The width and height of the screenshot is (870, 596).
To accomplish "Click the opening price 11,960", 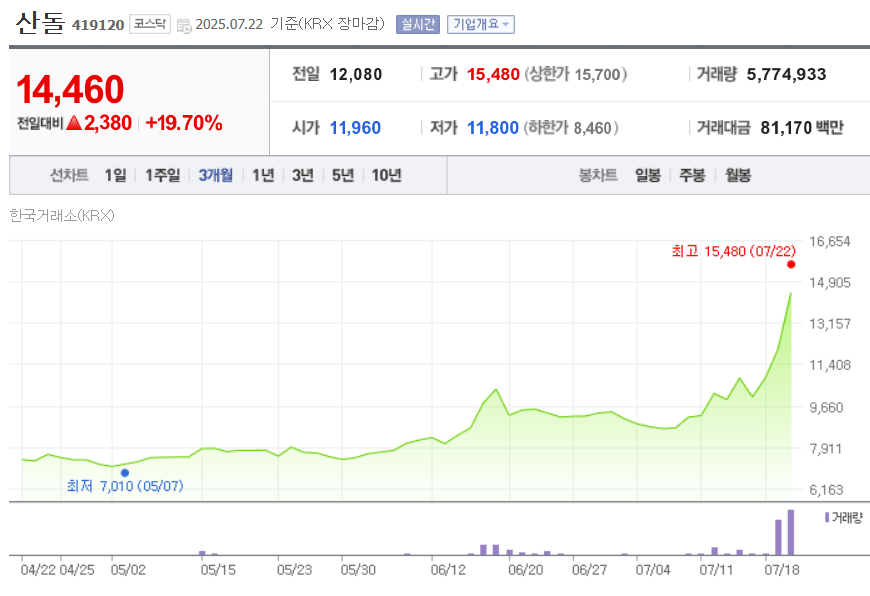I will point(355,128).
